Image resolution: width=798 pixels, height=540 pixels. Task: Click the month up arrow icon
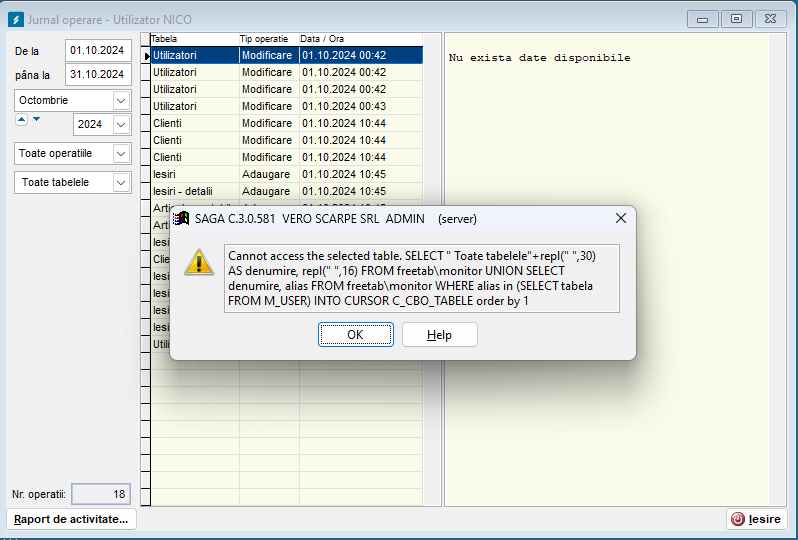21,120
